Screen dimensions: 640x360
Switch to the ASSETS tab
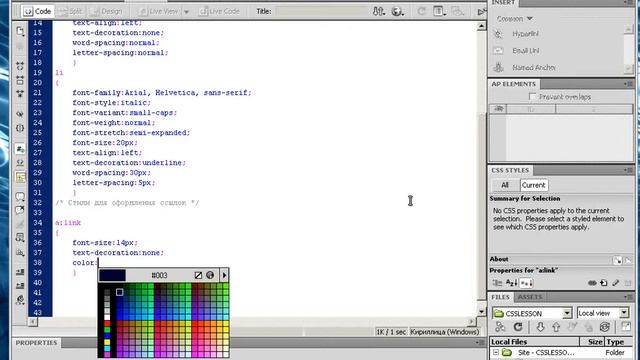[530, 297]
